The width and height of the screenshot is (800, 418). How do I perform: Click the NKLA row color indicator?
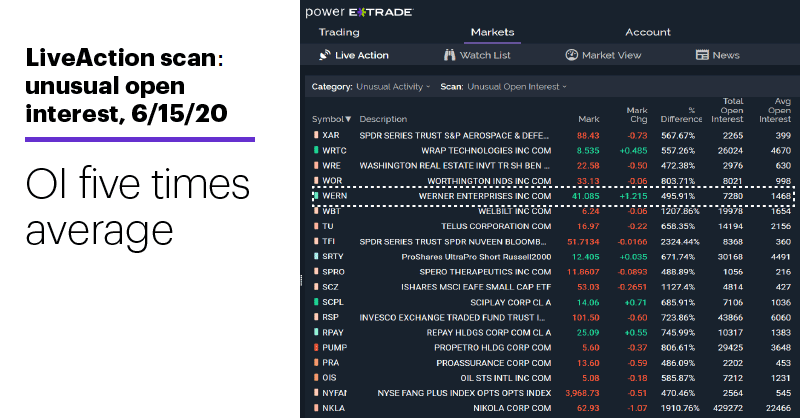click(x=316, y=408)
